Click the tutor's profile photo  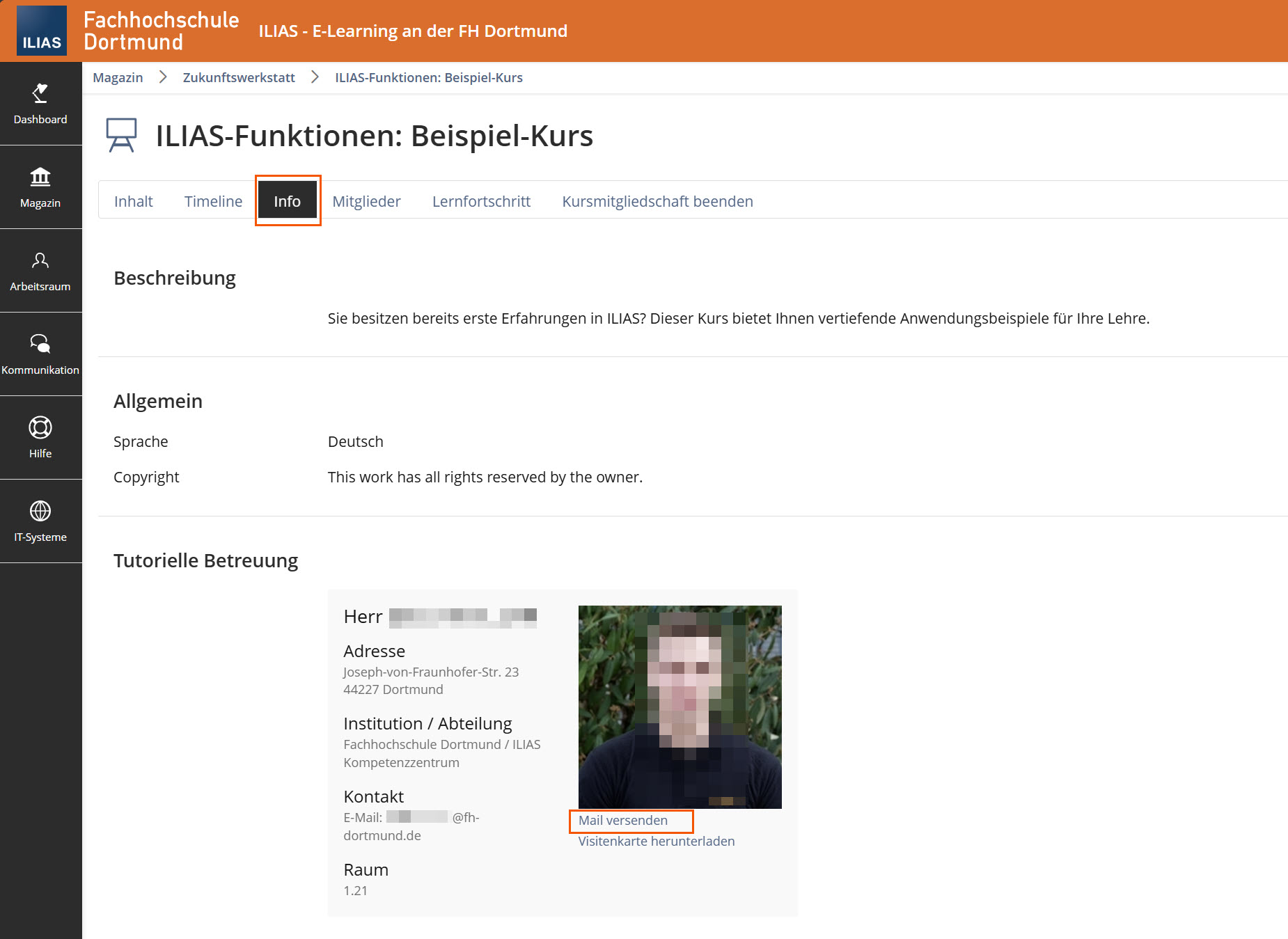click(680, 707)
